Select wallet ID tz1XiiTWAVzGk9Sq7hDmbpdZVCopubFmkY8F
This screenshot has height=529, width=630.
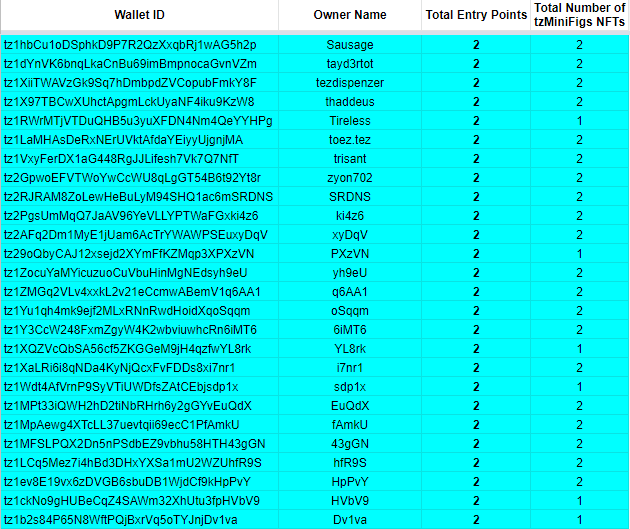(139, 83)
